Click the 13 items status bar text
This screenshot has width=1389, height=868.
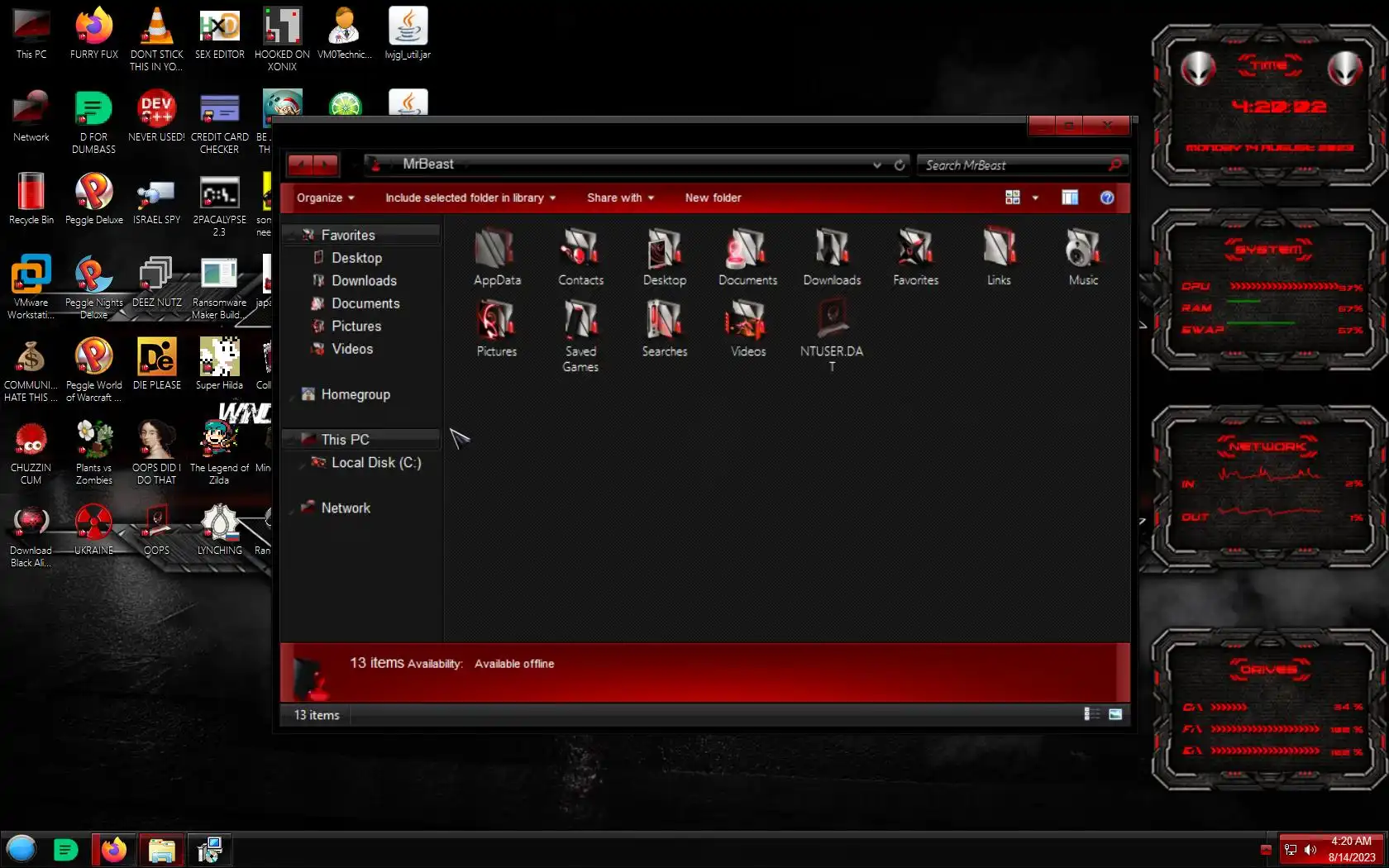pos(317,715)
